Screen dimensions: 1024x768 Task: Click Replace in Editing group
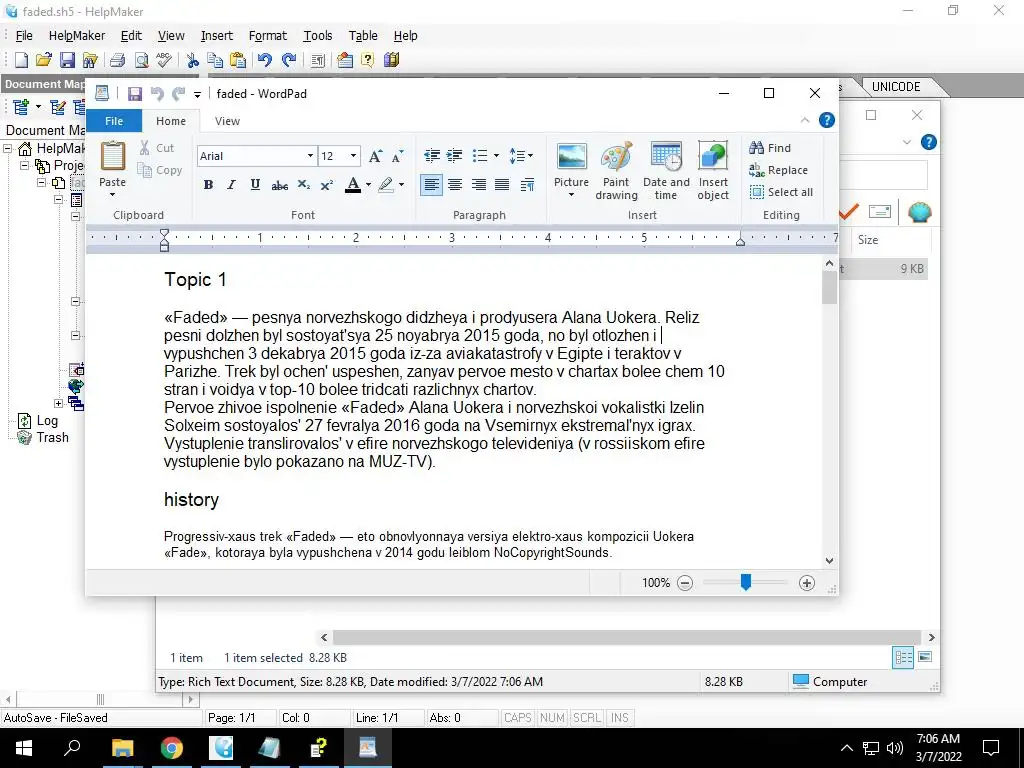point(778,170)
